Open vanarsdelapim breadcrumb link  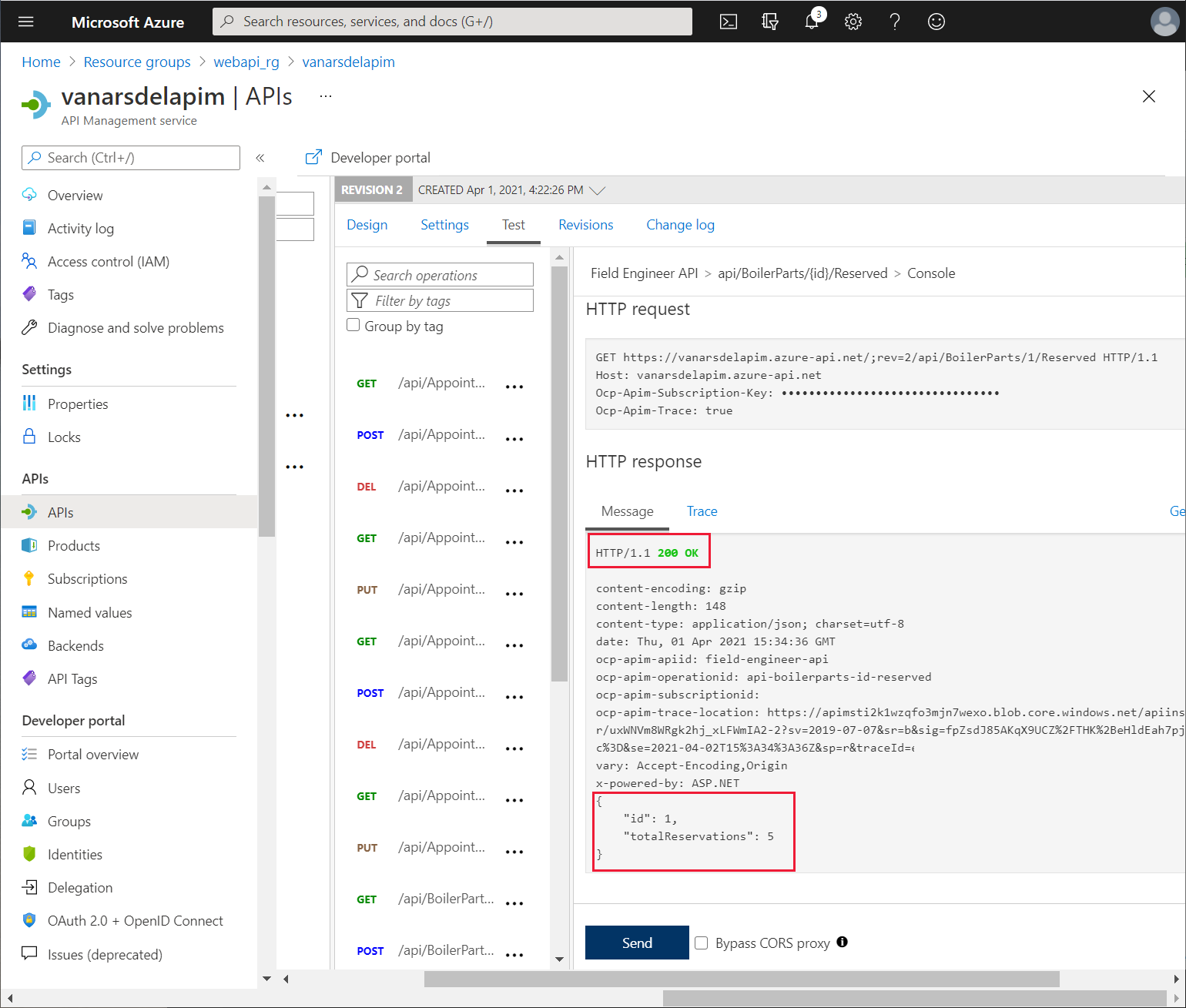tap(348, 62)
